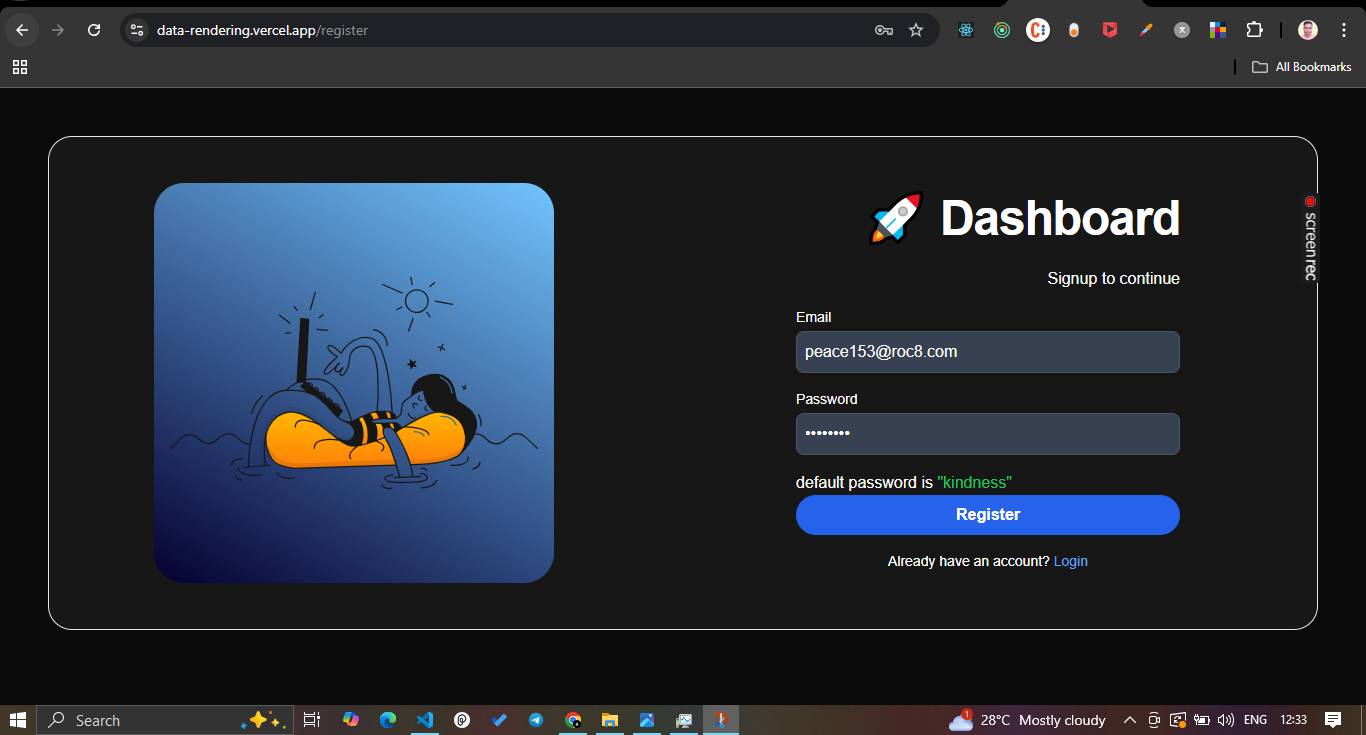Open the Extensions puzzle-piece icon
The height and width of the screenshot is (735, 1366).
1254,30
